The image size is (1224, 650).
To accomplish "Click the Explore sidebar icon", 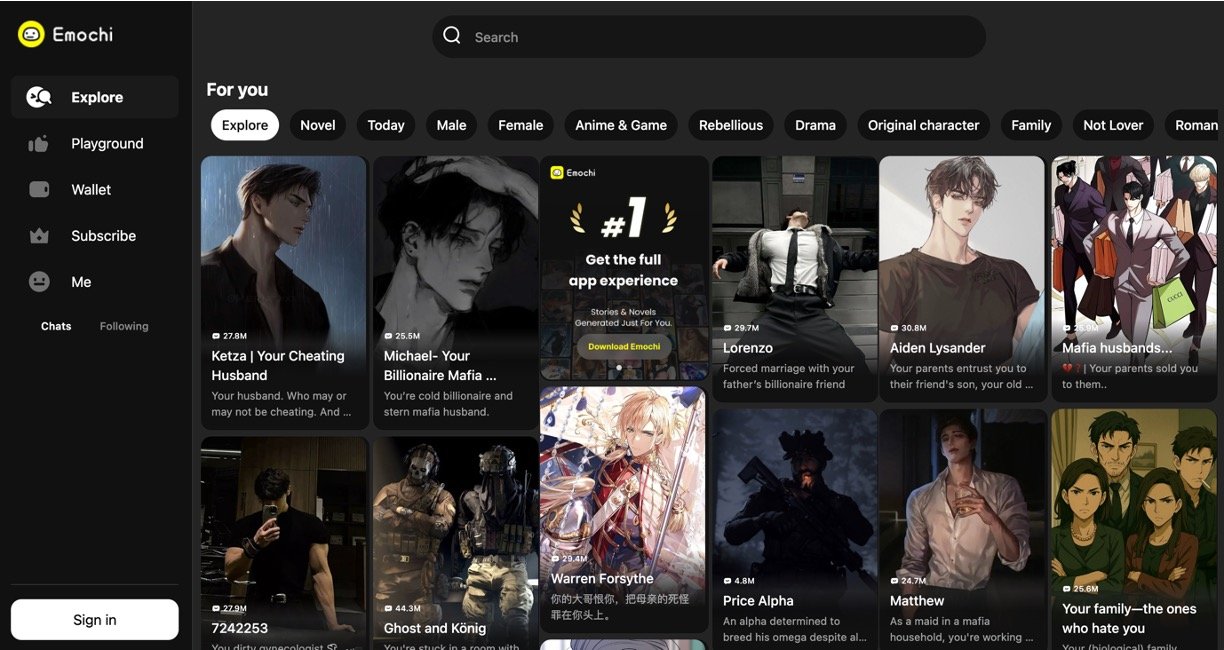I will tap(39, 97).
